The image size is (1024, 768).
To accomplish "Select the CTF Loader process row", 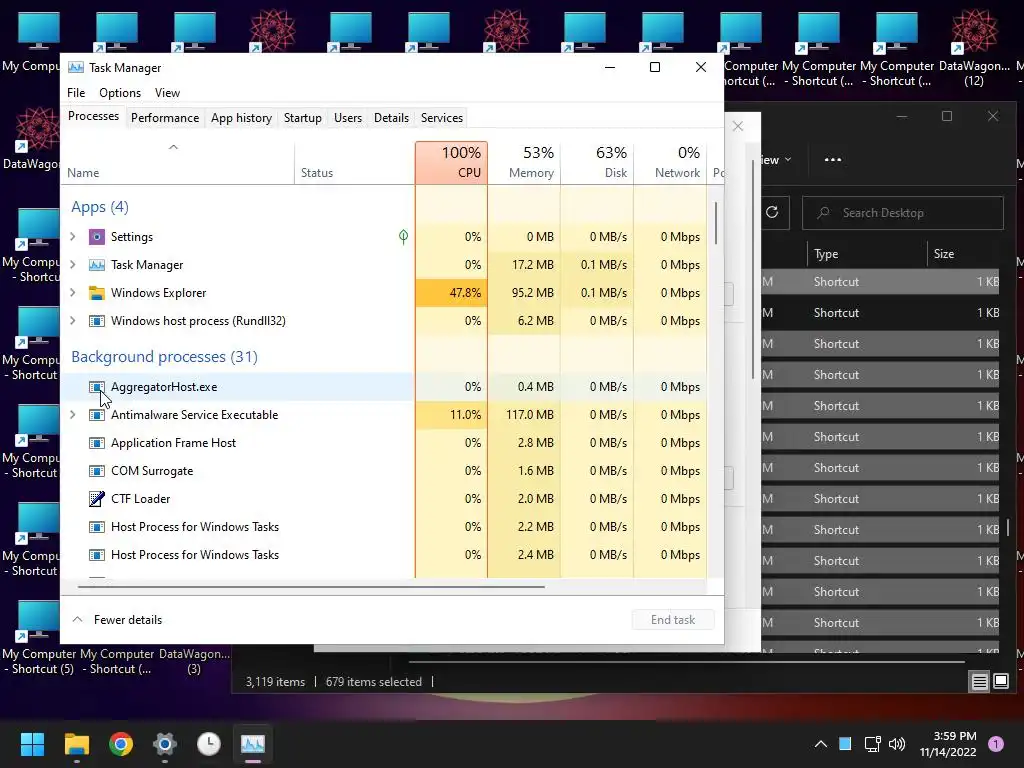I will point(383,499).
